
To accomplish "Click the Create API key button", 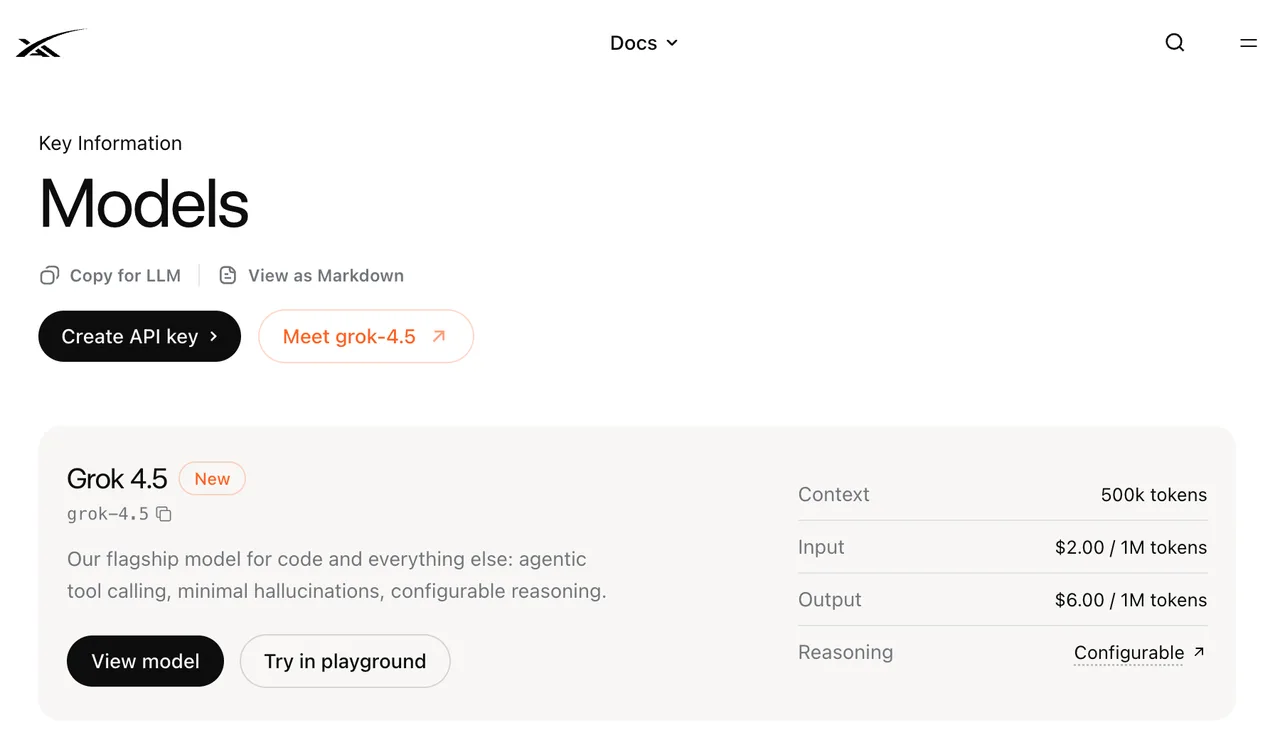I will pos(140,336).
